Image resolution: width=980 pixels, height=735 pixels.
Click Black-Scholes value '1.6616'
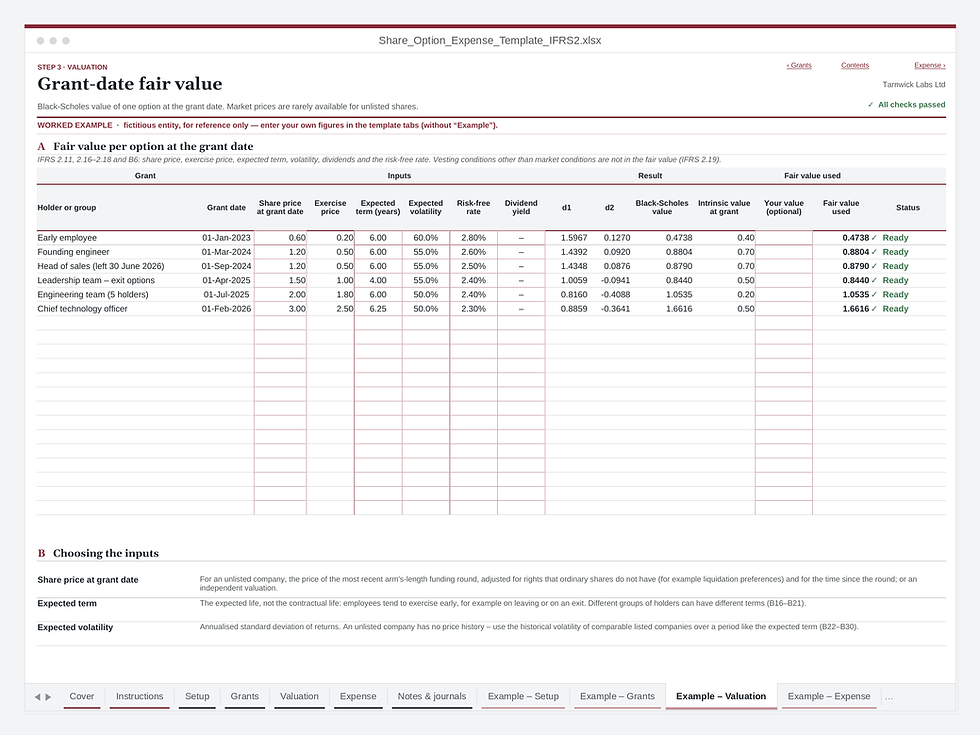coord(679,309)
